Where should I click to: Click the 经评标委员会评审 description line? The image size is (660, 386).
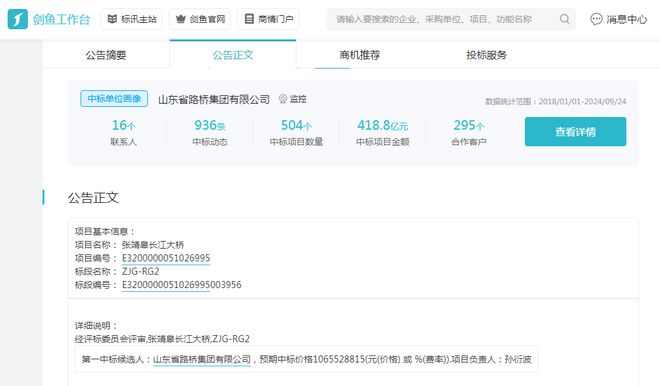[x=162, y=339]
